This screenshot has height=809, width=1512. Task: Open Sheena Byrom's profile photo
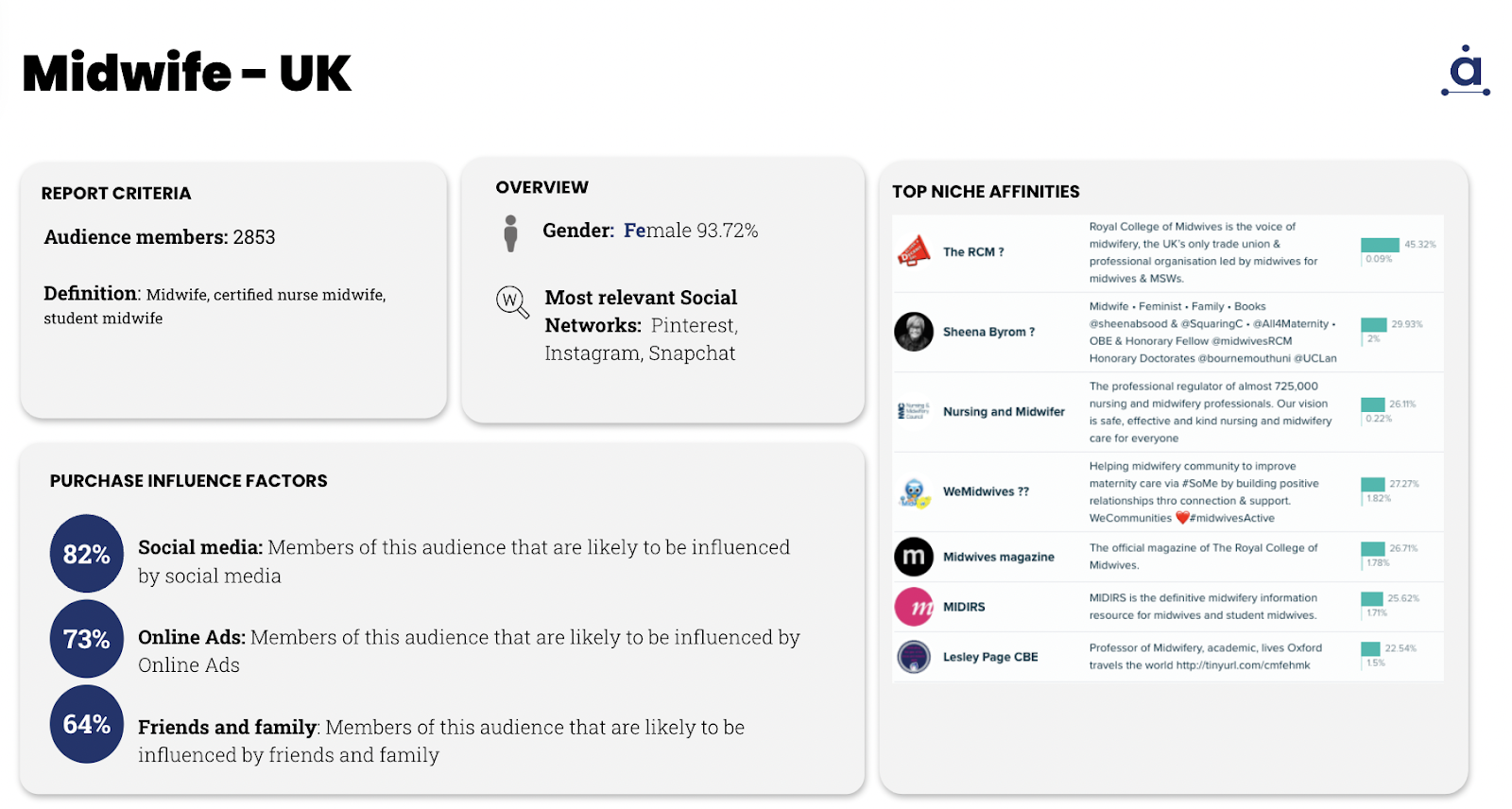(914, 332)
